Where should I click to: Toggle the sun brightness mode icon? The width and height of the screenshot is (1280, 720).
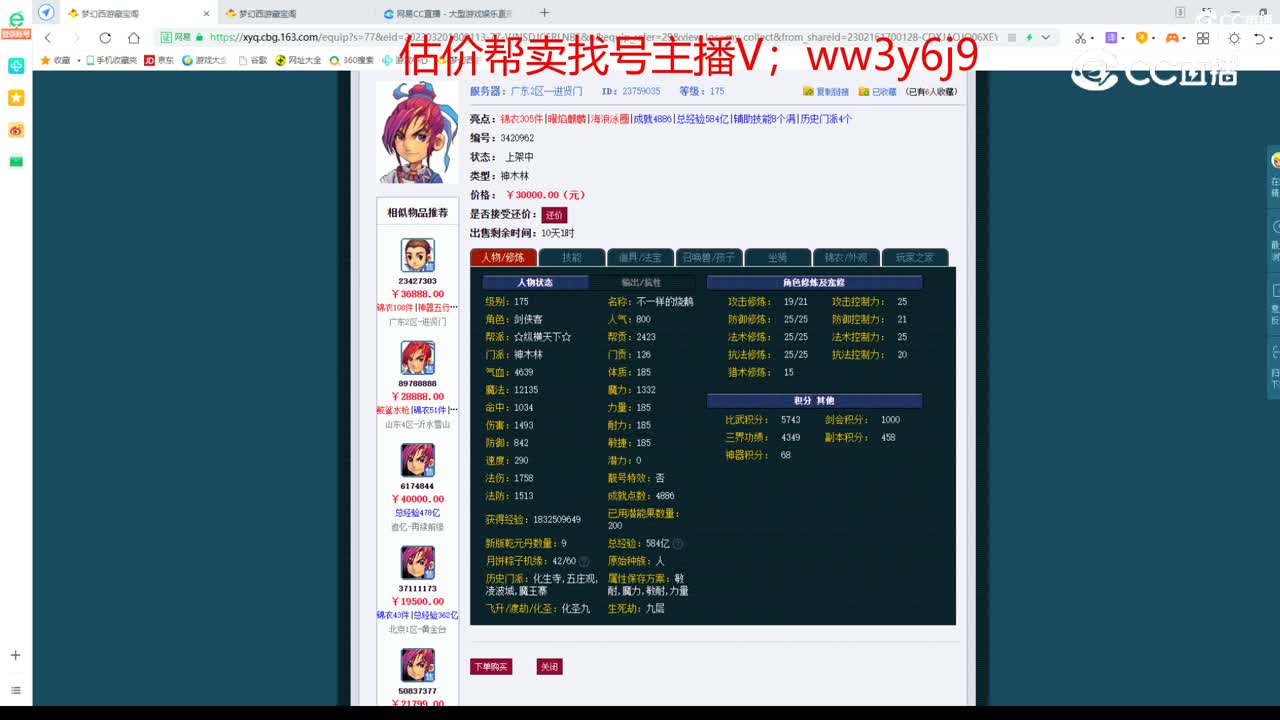coord(1234,38)
